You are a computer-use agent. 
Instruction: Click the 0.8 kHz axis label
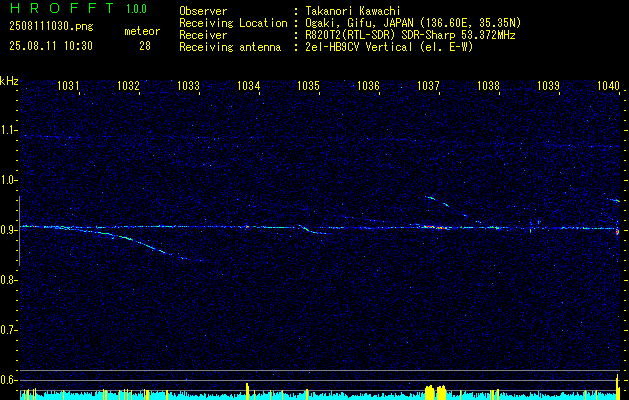(x=9, y=280)
